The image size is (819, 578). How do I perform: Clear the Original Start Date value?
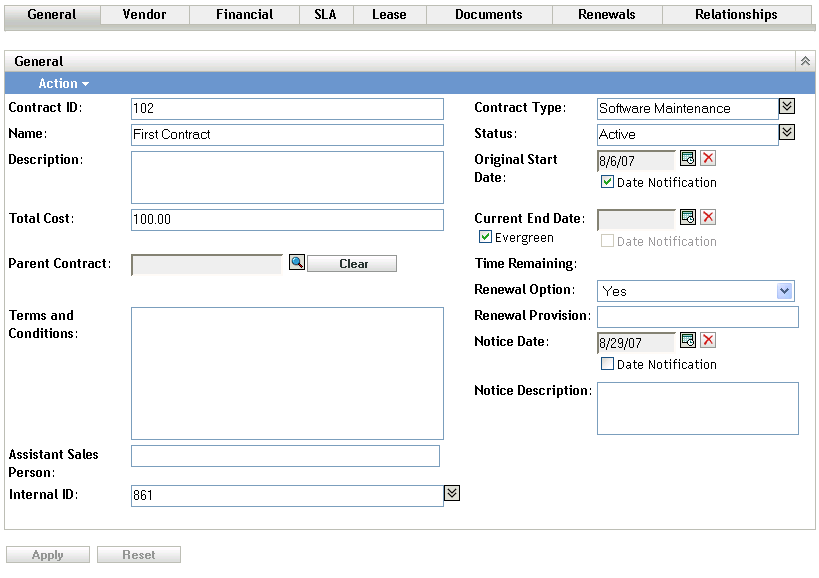[708, 159]
